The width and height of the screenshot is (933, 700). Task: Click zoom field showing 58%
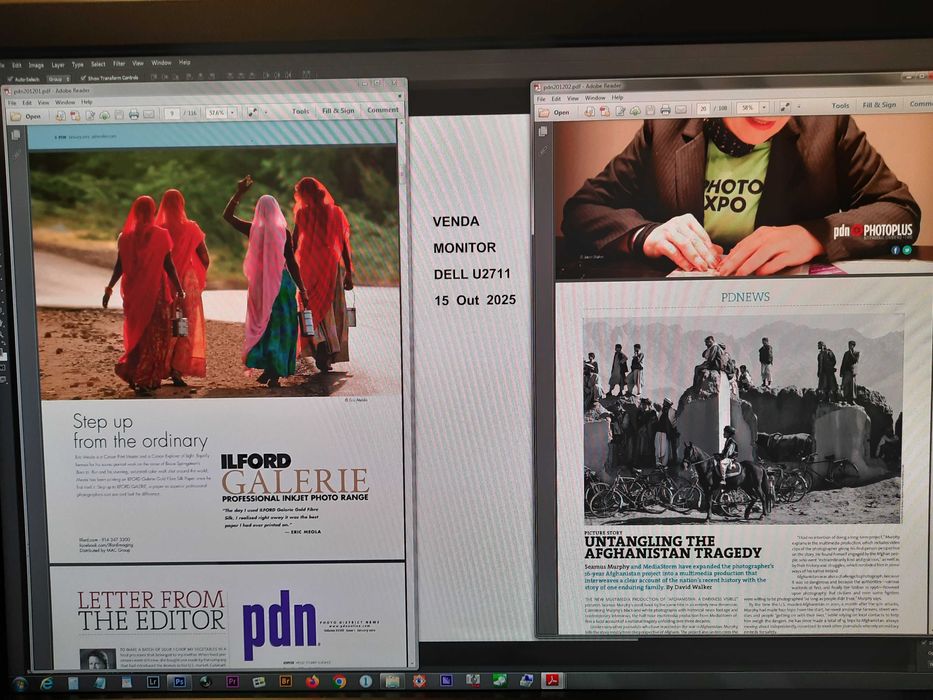click(x=747, y=108)
